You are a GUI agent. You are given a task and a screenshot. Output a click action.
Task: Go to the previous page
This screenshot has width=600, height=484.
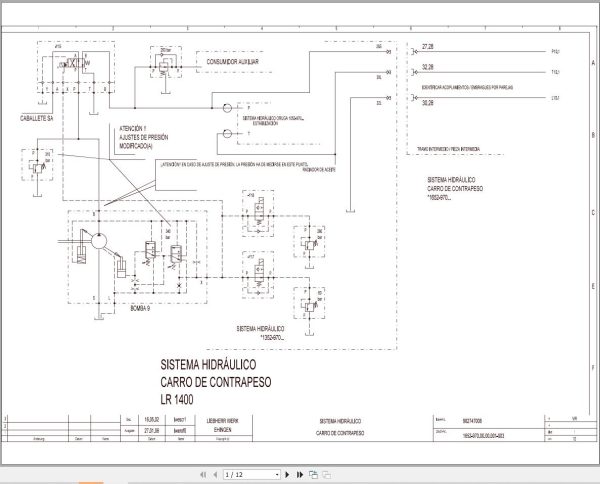pos(215,474)
